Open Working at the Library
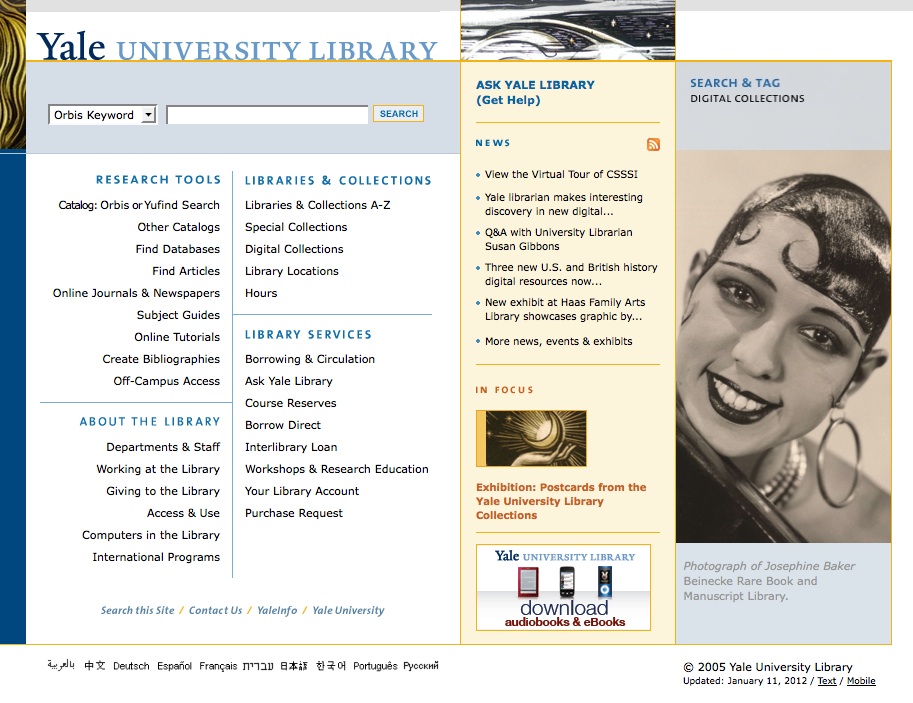This screenshot has height=703, width=913. coord(158,469)
